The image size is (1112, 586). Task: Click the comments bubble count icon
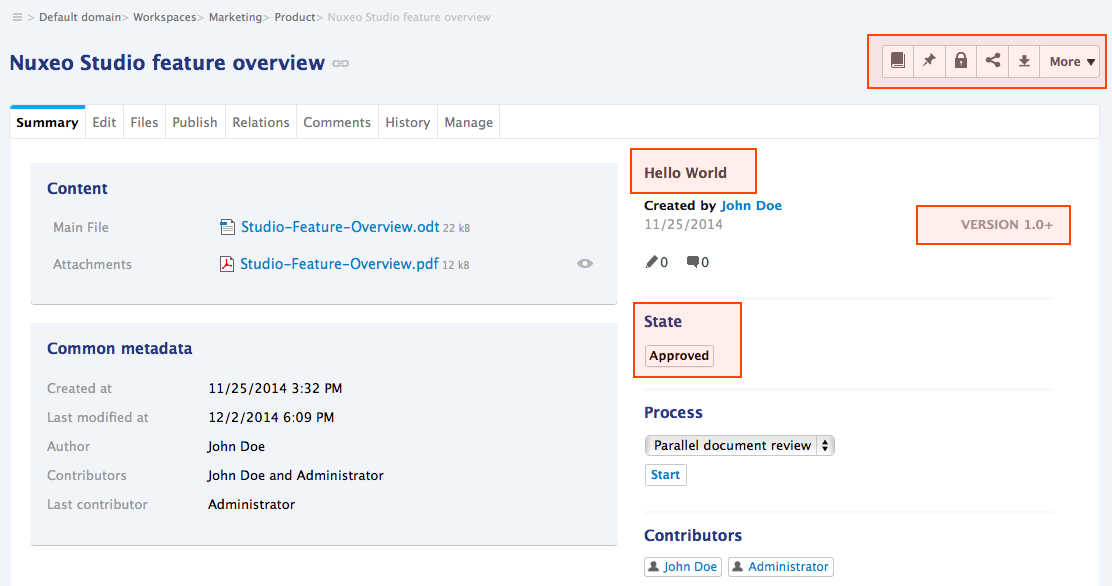click(x=693, y=262)
